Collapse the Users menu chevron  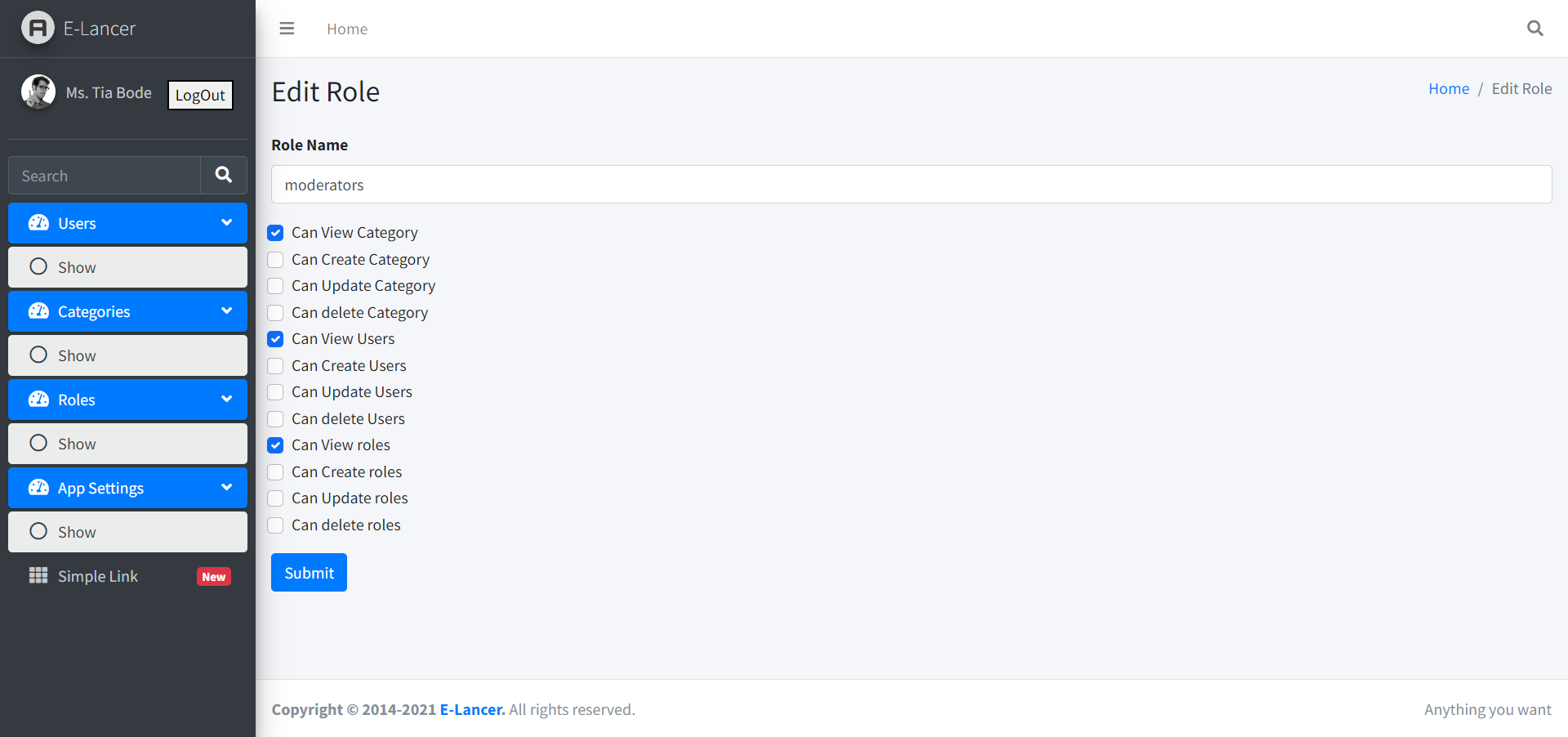pos(226,222)
